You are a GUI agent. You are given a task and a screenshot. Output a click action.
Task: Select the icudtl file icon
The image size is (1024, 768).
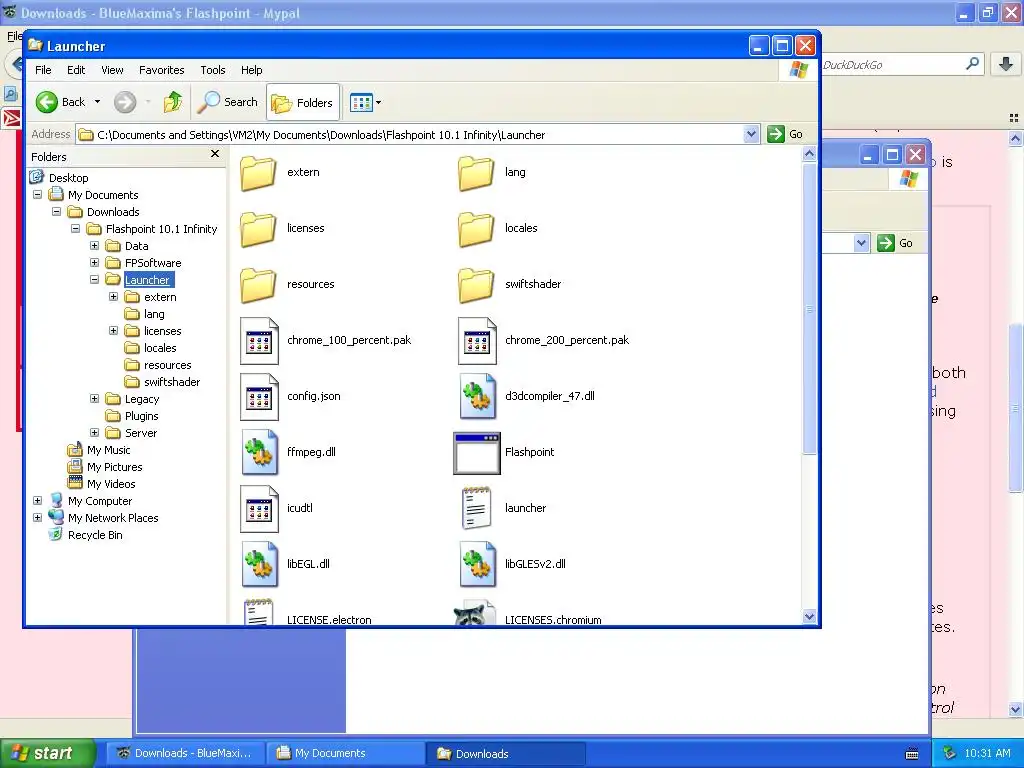[x=259, y=508]
